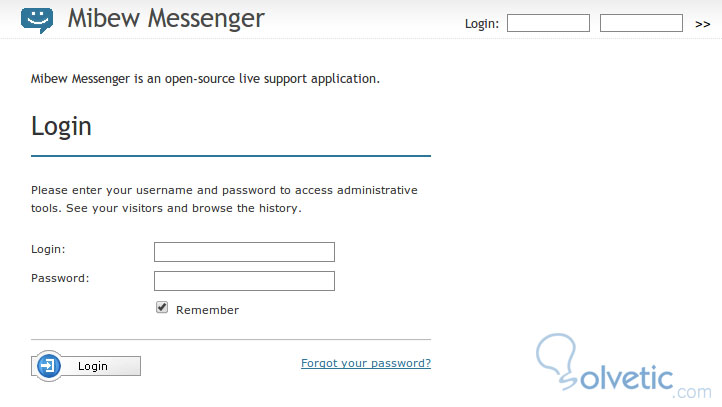
Task: Click the open-source live support description text
Action: (205, 78)
